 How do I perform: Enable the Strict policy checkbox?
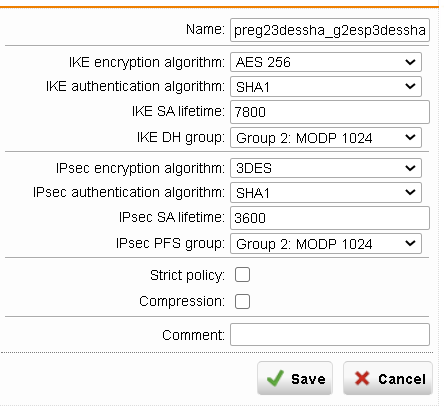(242, 275)
